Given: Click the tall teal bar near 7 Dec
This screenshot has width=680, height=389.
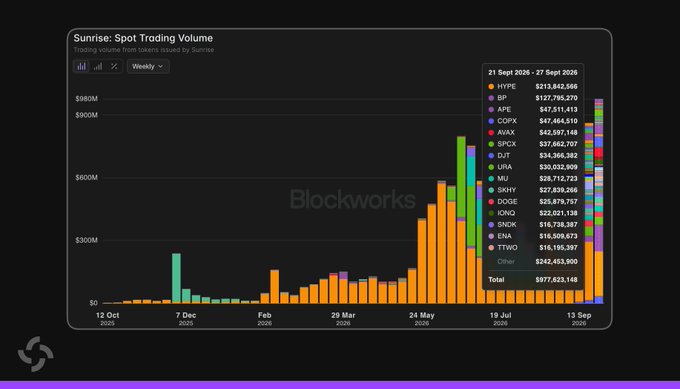Looking at the screenshot, I should pos(176,278).
